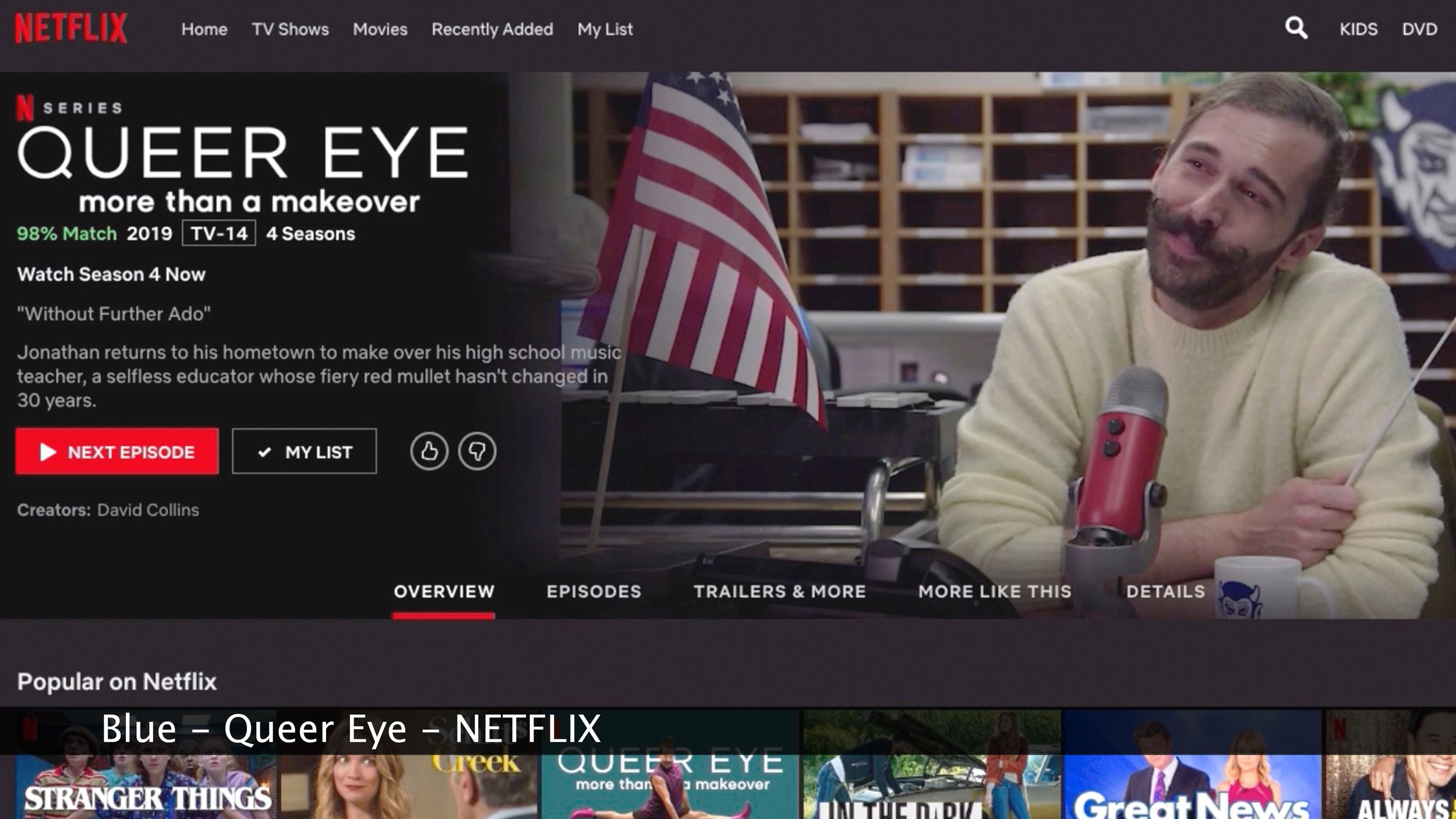Open the Always thumbnail in Popular row
This screenshot has width=1456, height=819.
pos(1391,764)
